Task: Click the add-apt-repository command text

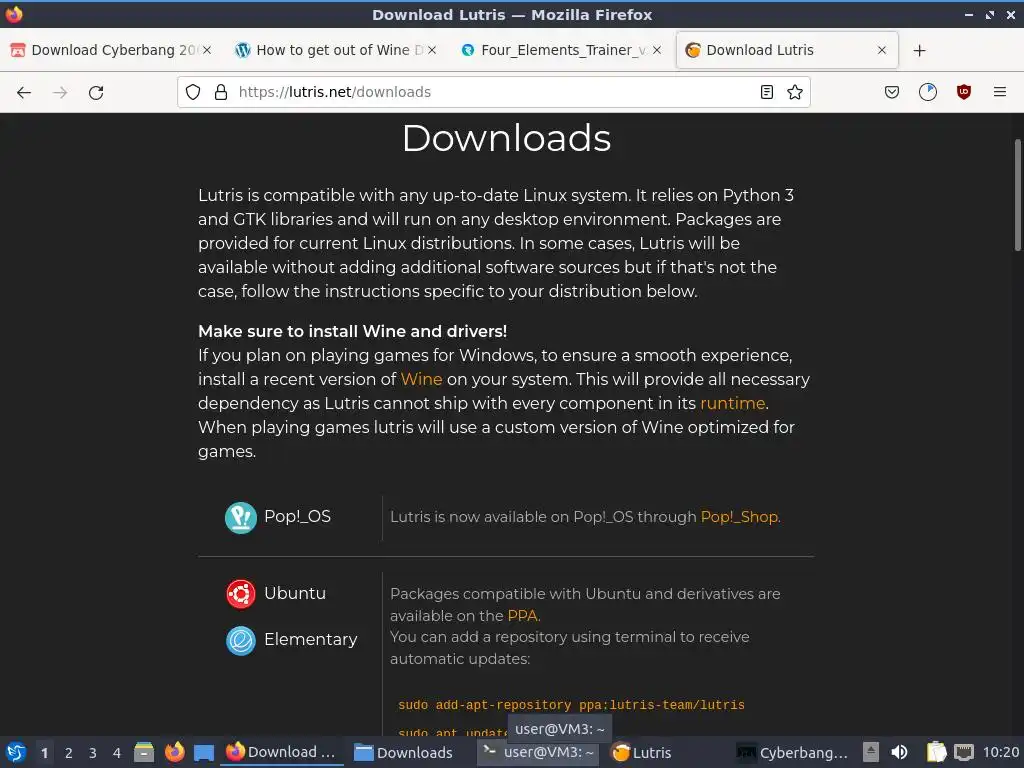Action: [x=571, y=705]
